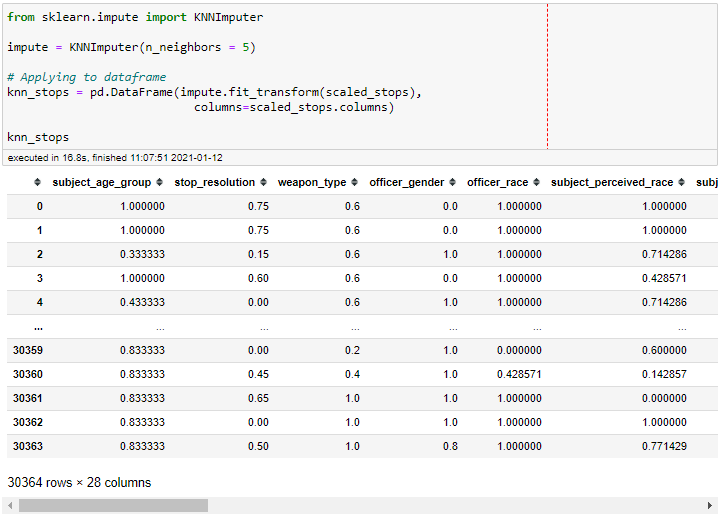Sort by the stop_resolution column icon
This screenshot has width=723, height=518.
pos(263,182)
